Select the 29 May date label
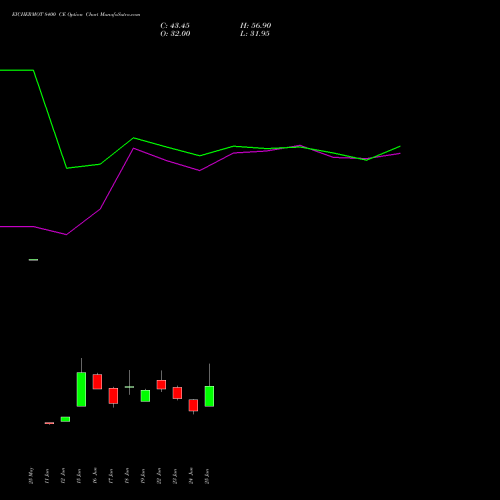500x500 pixels. [x=32, y=476]
